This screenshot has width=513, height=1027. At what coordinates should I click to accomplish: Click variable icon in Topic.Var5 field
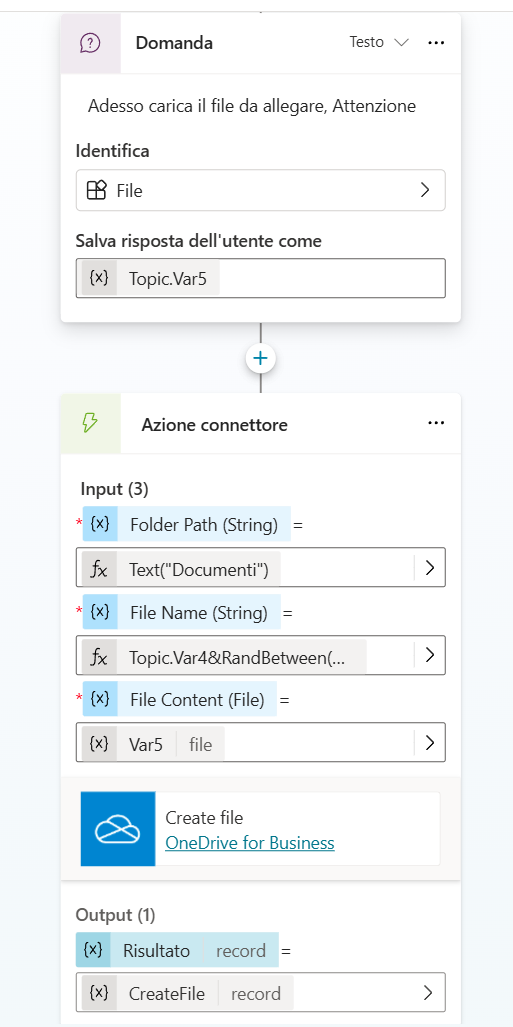pos(98,278)
